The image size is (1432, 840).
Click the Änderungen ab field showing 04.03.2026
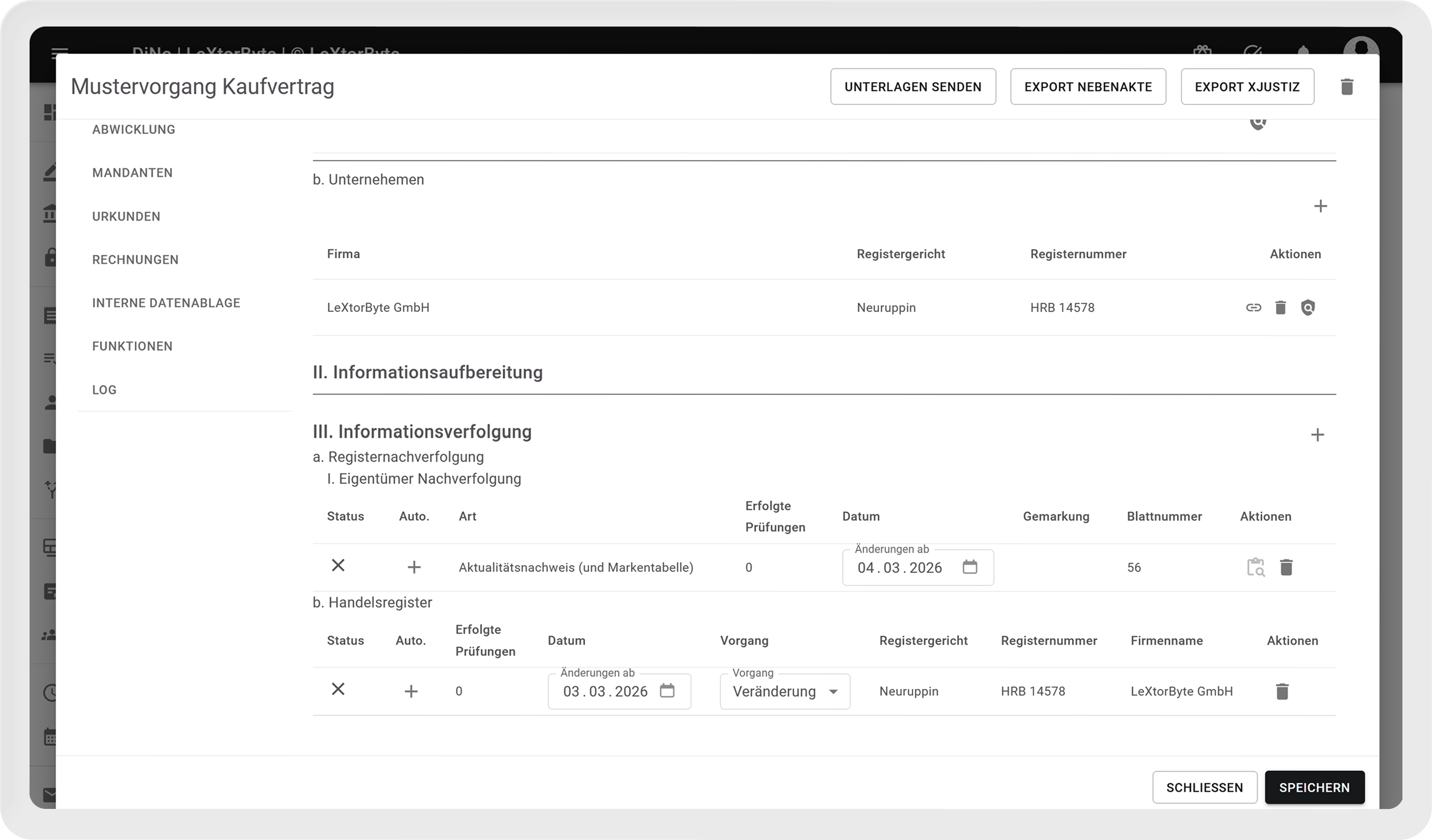click(900, 567)
